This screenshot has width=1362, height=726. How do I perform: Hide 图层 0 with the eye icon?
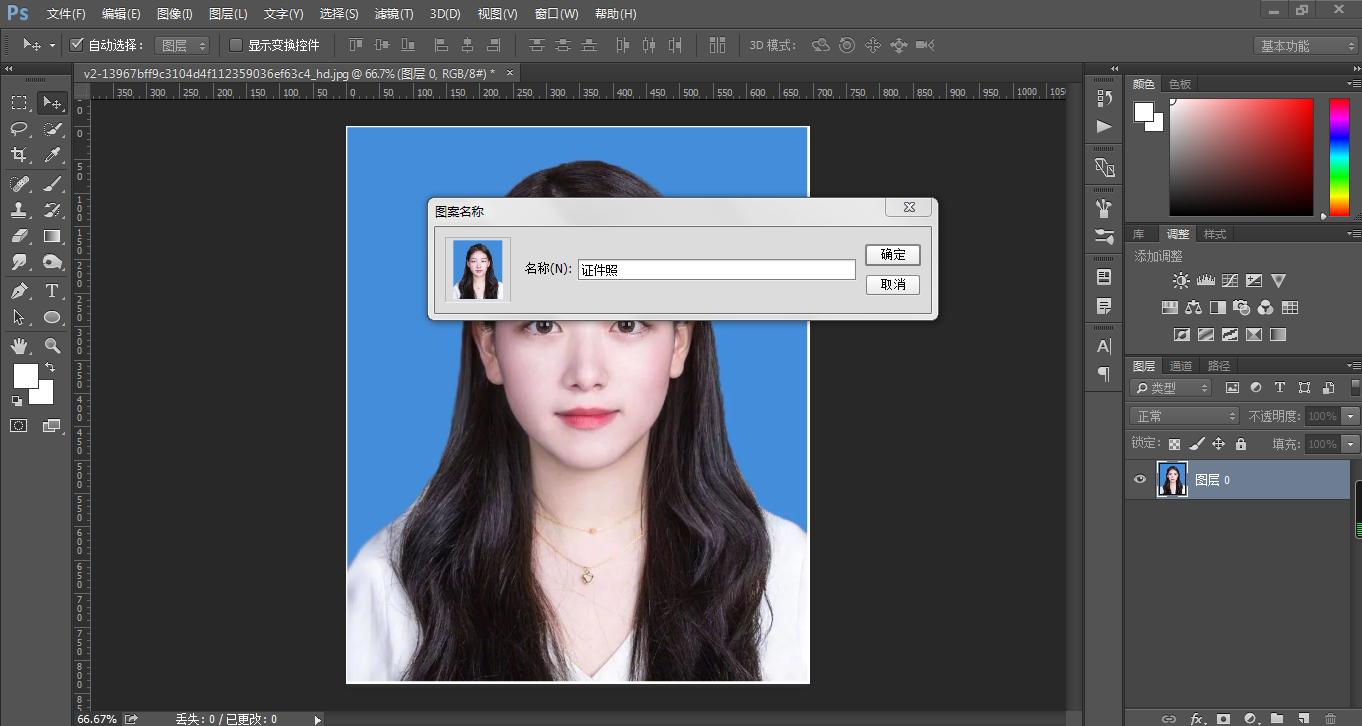[1140, 480]
